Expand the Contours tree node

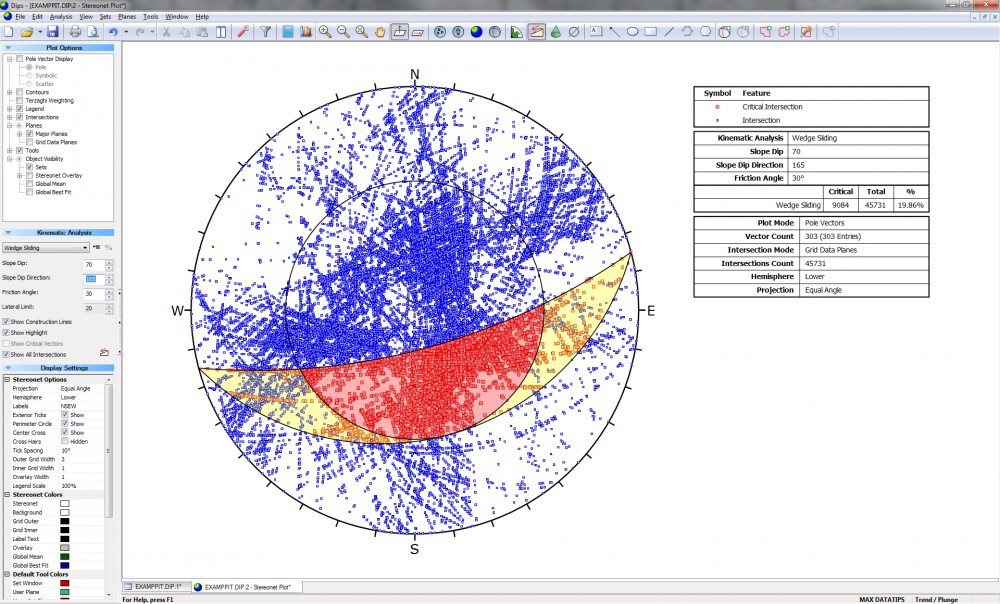tap(10, 92)
